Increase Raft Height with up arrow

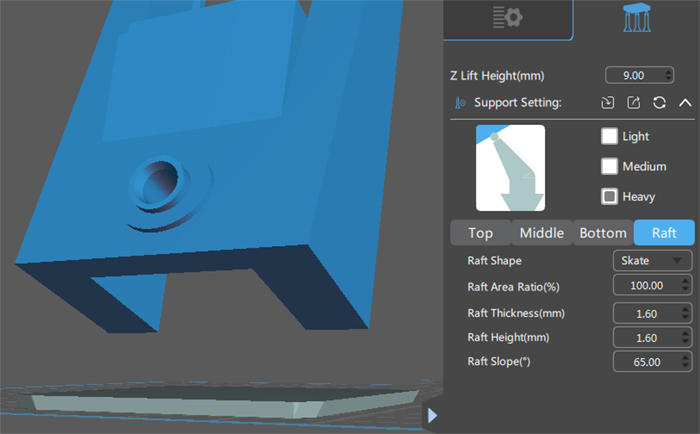686,333
